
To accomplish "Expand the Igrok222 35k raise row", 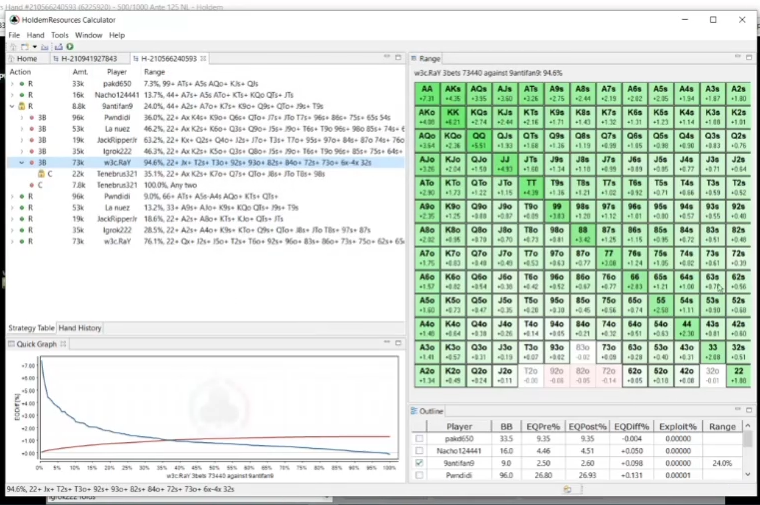I will 12,230.
